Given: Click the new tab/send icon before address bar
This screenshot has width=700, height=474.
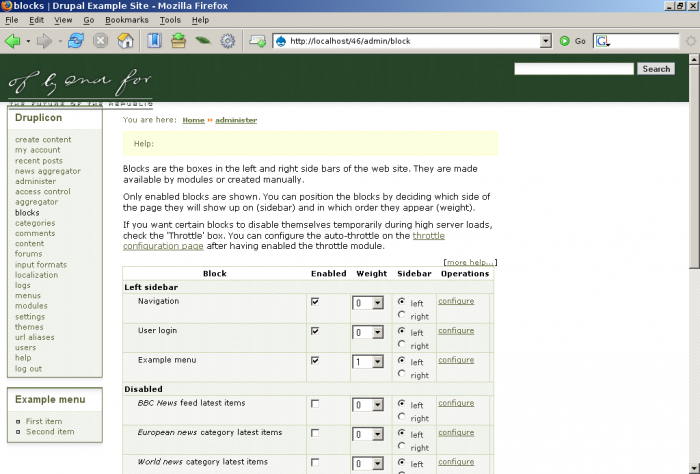Looking at the screenshot, I should pos(258,41).
